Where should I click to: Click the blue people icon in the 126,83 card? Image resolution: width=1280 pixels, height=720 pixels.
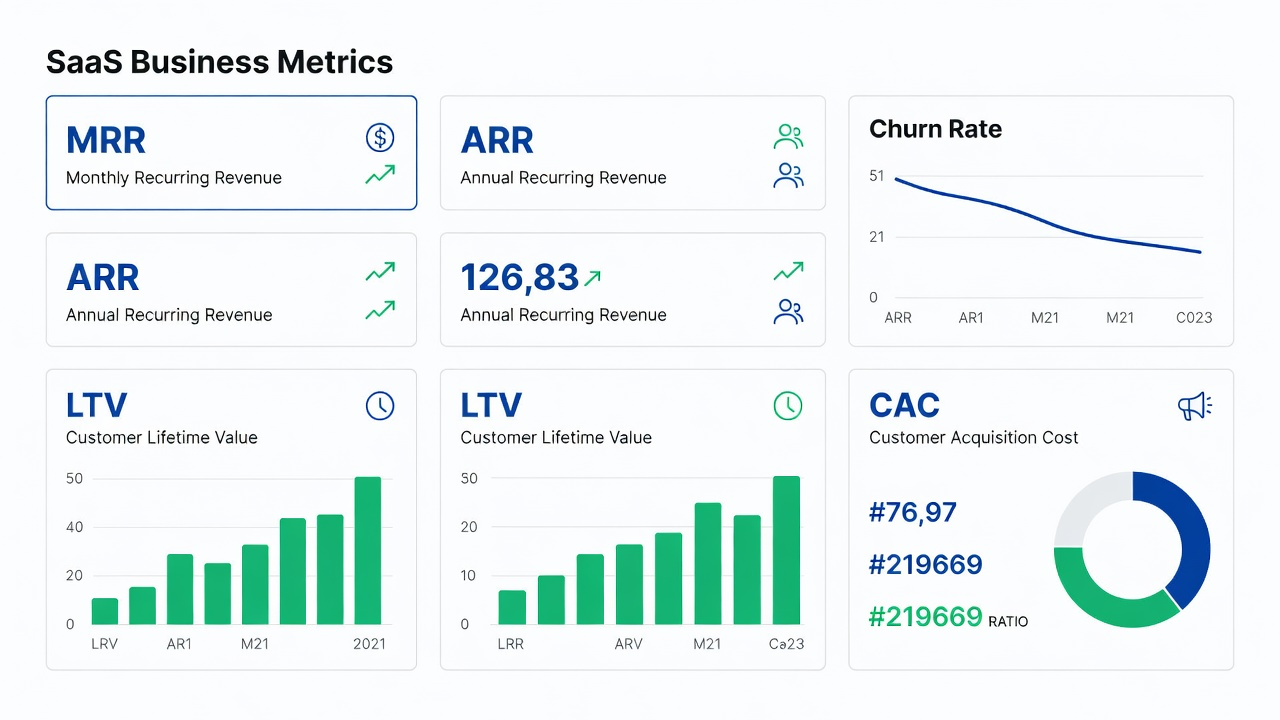[x=789, y=313]
